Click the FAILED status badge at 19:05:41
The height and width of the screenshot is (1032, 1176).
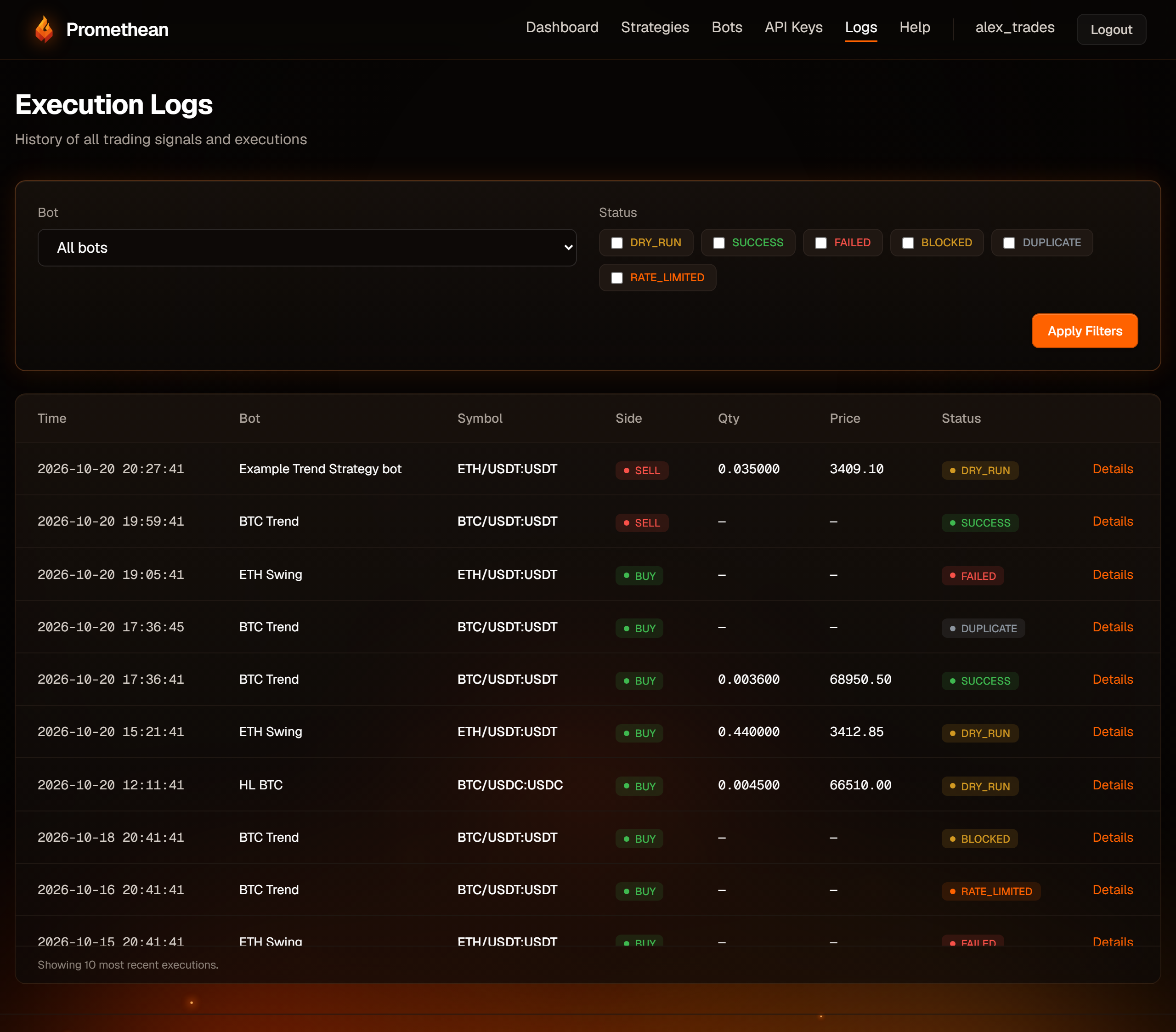(972, 576)
